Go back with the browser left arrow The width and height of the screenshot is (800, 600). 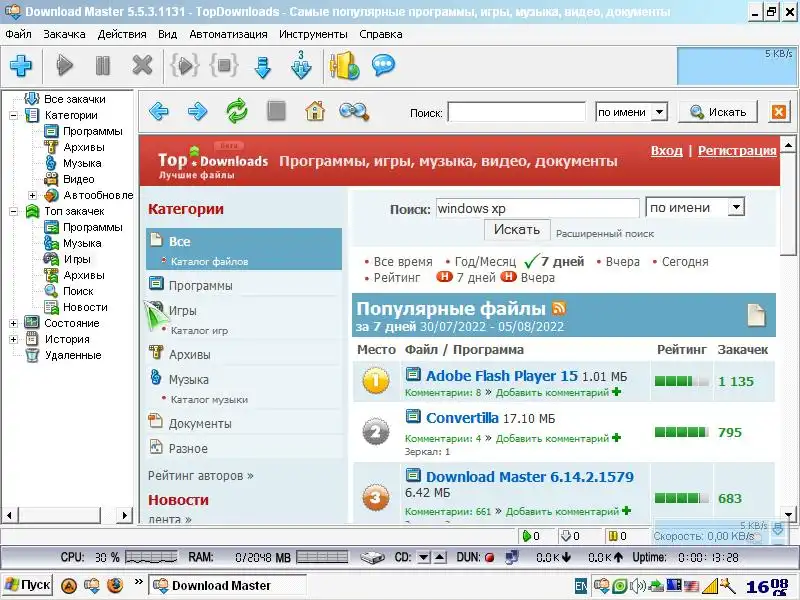pos(159,111)
